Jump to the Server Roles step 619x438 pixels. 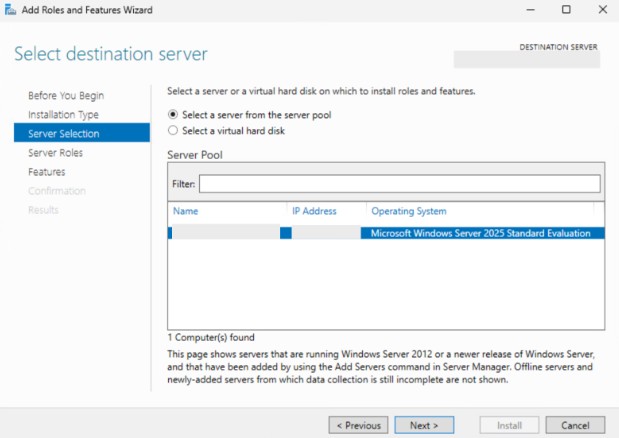tap(55, 153)
